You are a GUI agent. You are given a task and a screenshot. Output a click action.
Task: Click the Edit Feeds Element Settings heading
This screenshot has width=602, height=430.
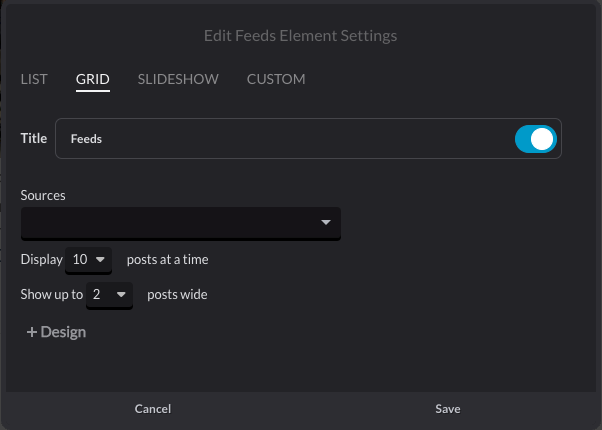[x=300, y=36]
